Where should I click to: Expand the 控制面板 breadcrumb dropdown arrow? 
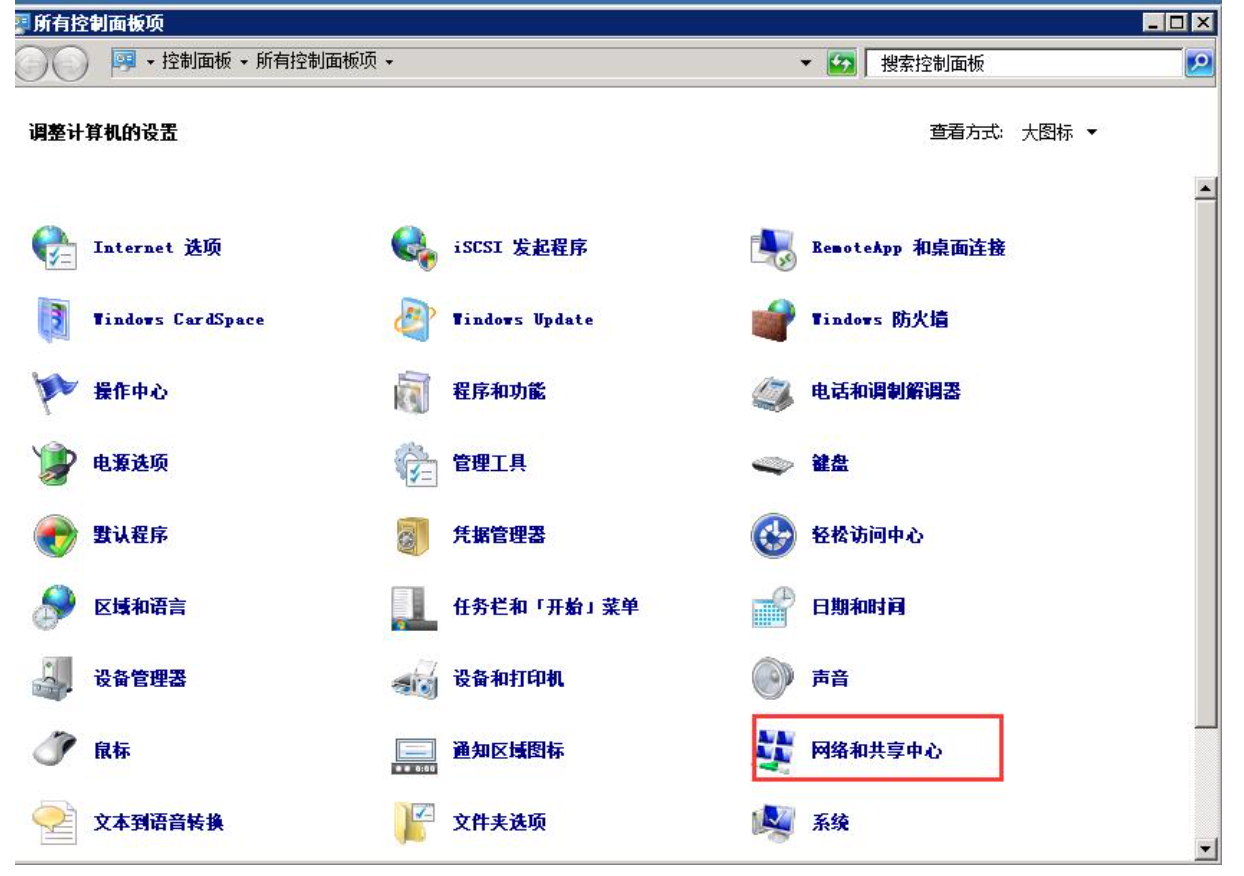tap(242, 63)
